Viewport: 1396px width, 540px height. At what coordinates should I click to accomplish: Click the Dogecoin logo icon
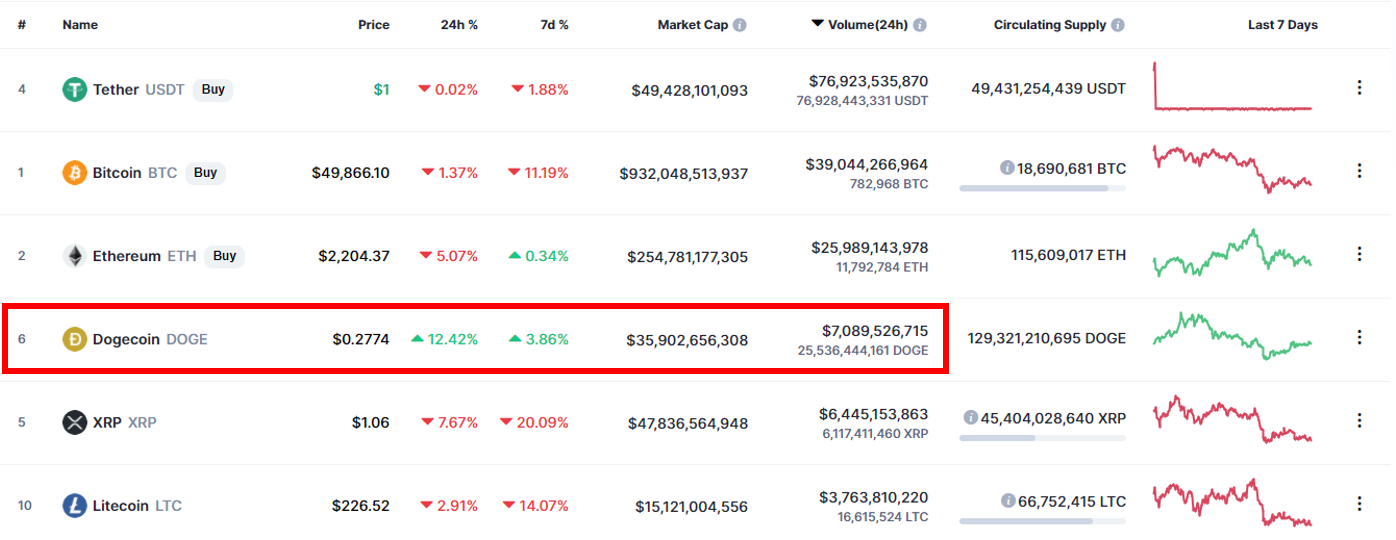pyautogui.click(x=75, y=339)
